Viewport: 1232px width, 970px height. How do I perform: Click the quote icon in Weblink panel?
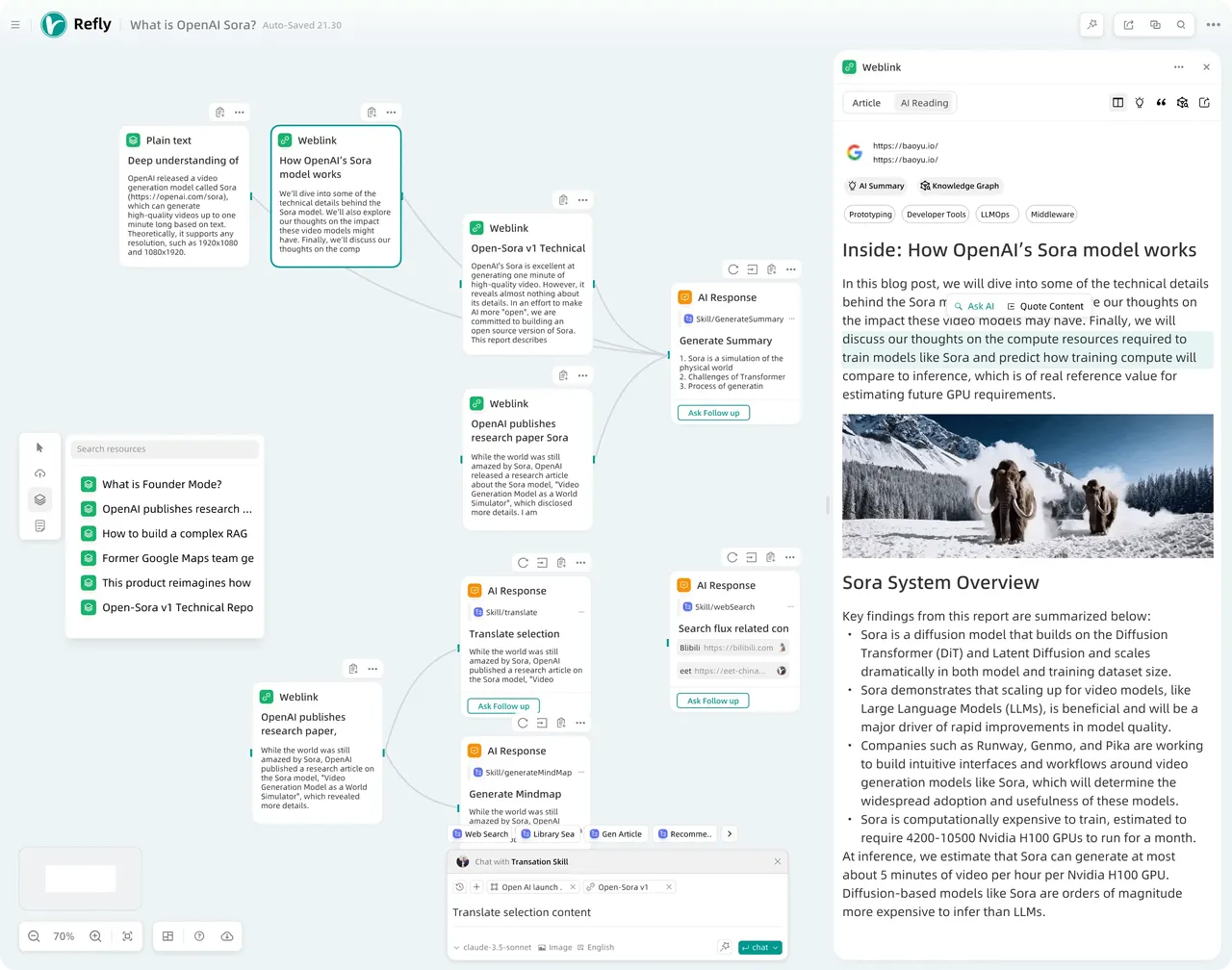click(x=1161, y=103)
